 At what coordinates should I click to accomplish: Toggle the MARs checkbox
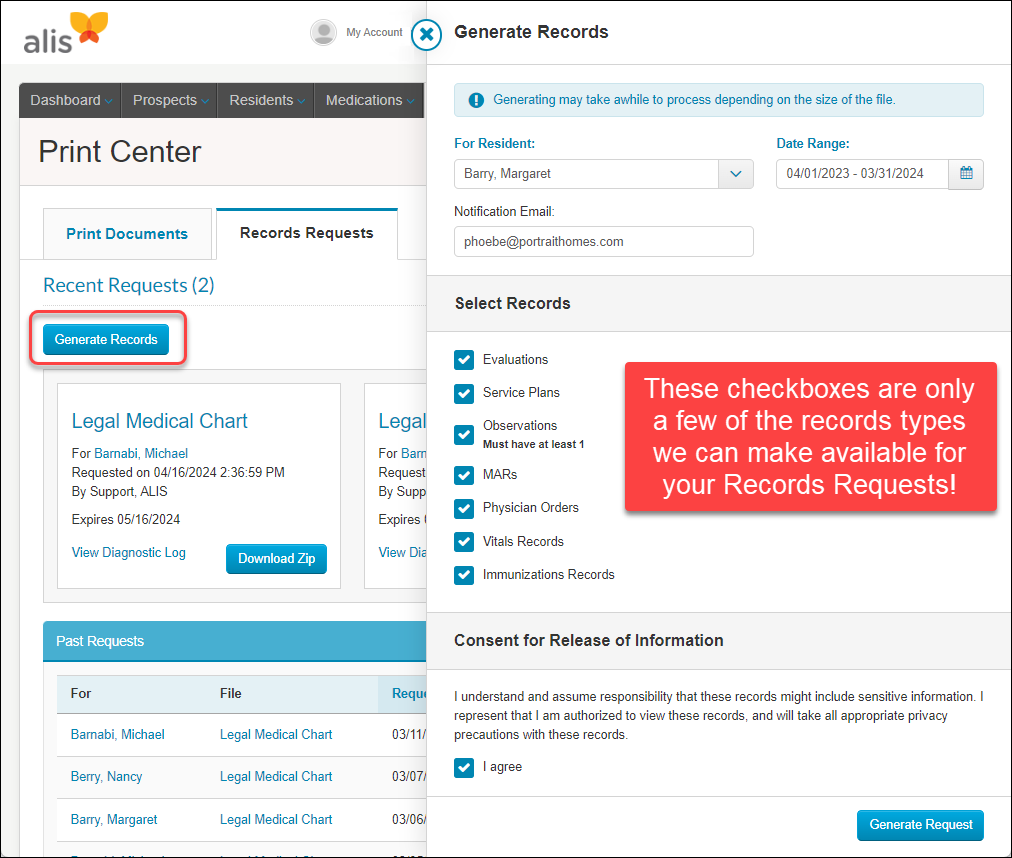pyautogui.click(x=463, y=475)
